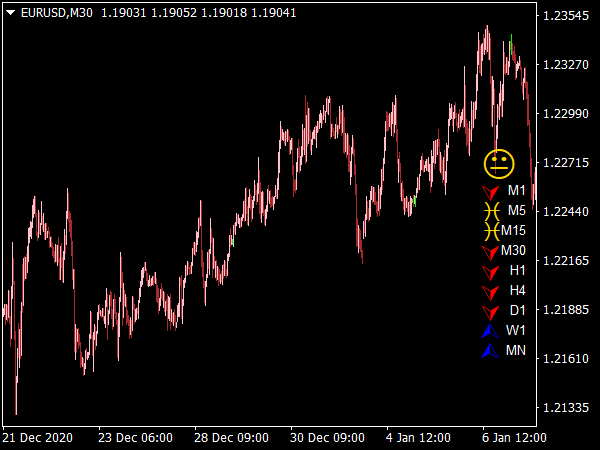
Task: Click the 21 Dec 2020 time axis label
Action: point(38,437)
